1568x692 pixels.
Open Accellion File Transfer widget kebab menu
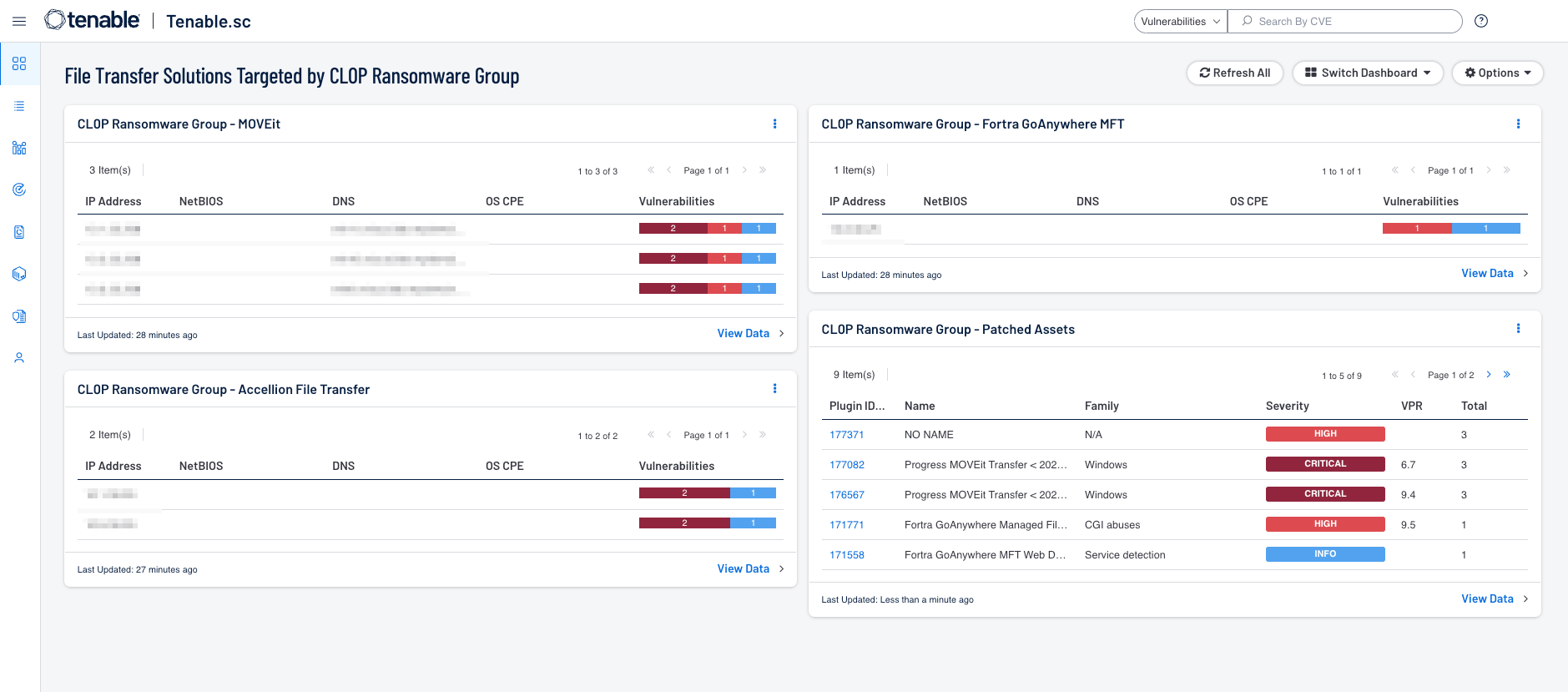[x=775, y=389]
